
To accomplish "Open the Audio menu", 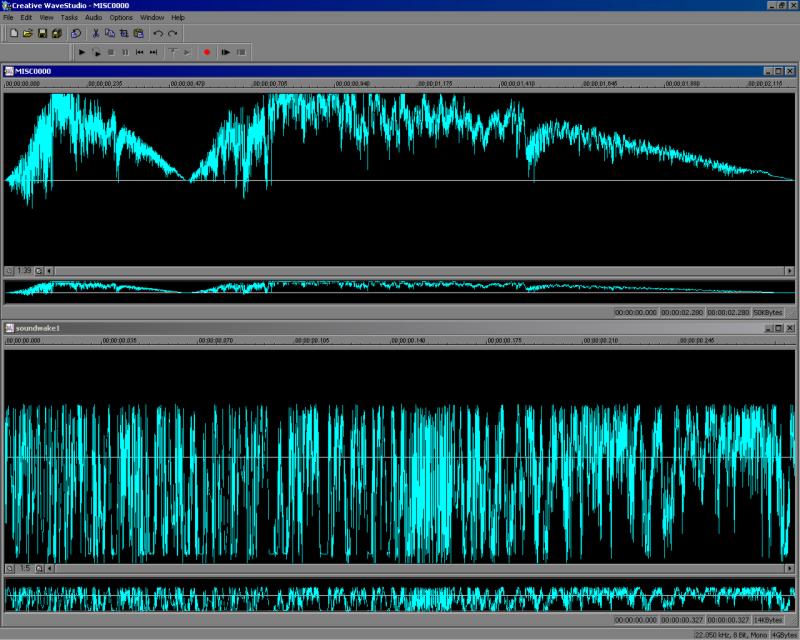I will (x=93, y=17).
